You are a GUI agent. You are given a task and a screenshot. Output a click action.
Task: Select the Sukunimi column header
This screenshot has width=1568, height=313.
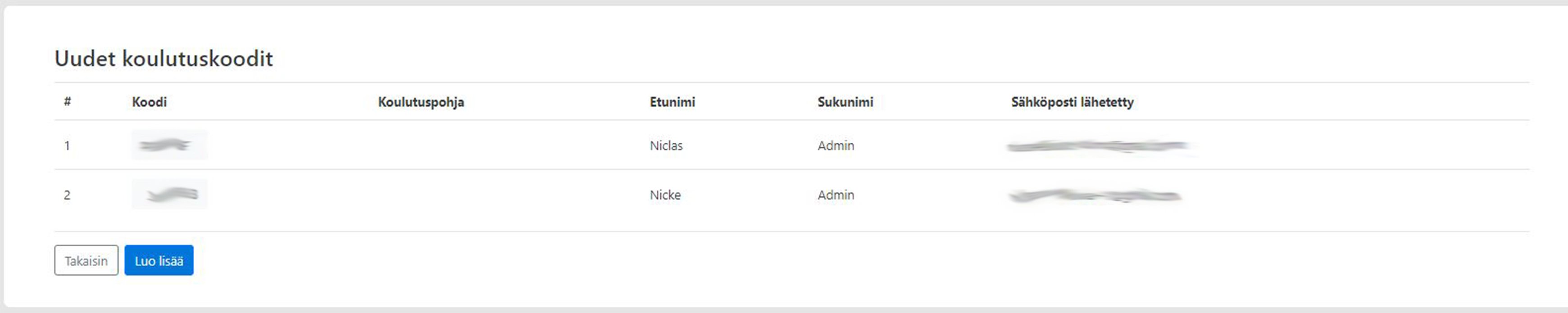tap(845, 102)
